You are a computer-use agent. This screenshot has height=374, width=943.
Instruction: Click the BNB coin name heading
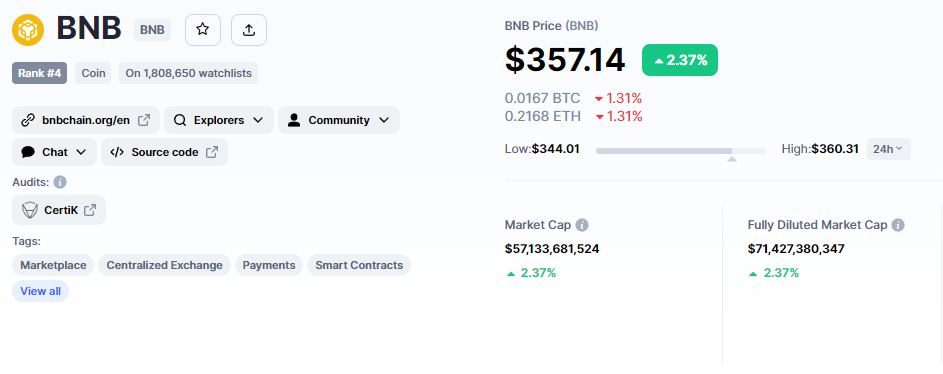pyautogui.click(x=89, y=29)
